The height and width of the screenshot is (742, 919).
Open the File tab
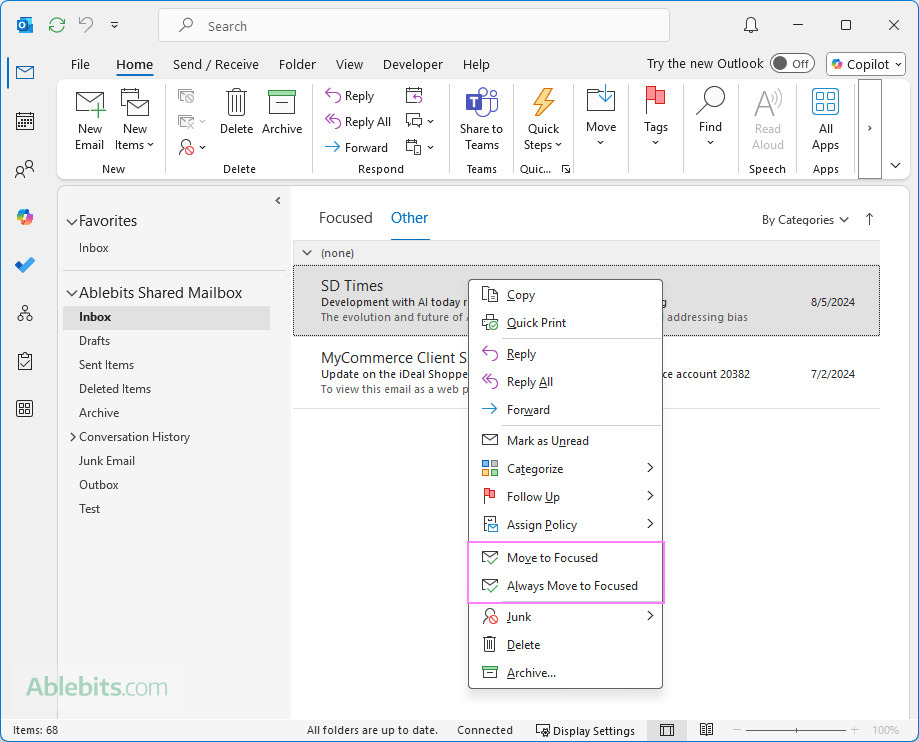(x=80, y=64)
